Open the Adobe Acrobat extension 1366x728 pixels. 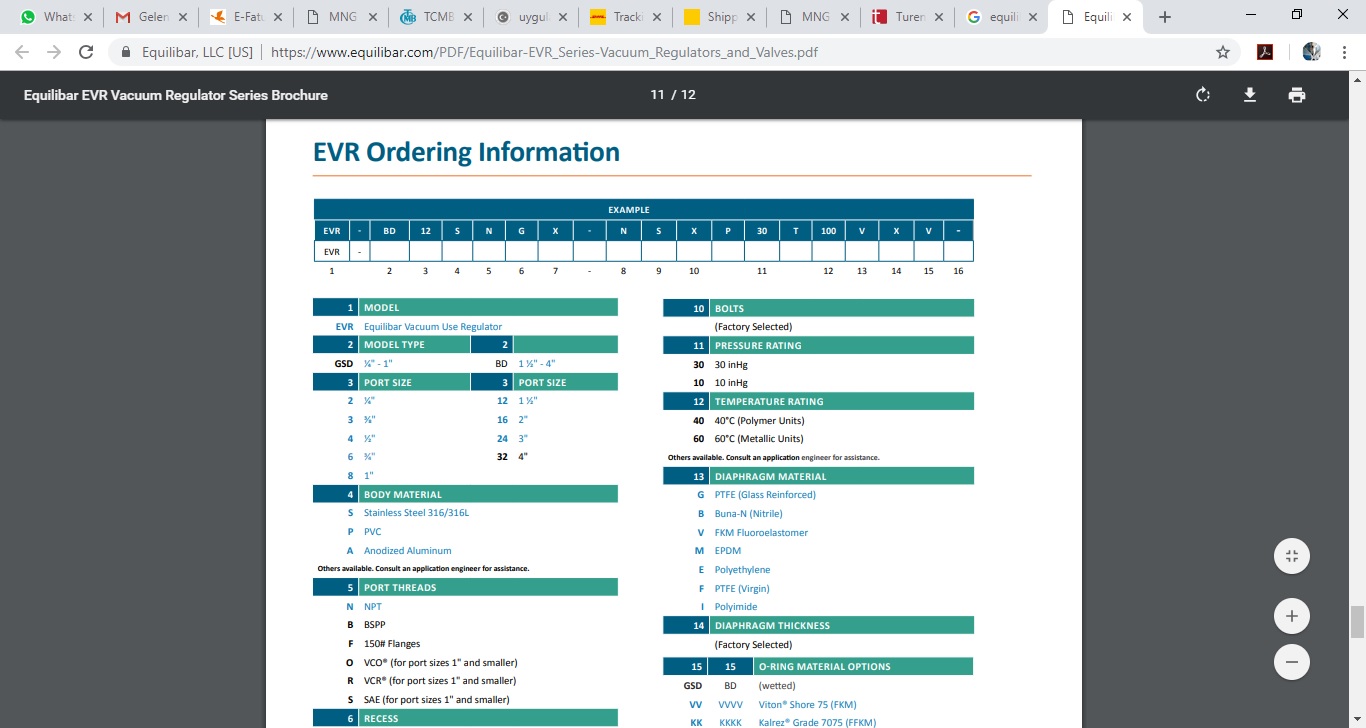pos(1265,52)
